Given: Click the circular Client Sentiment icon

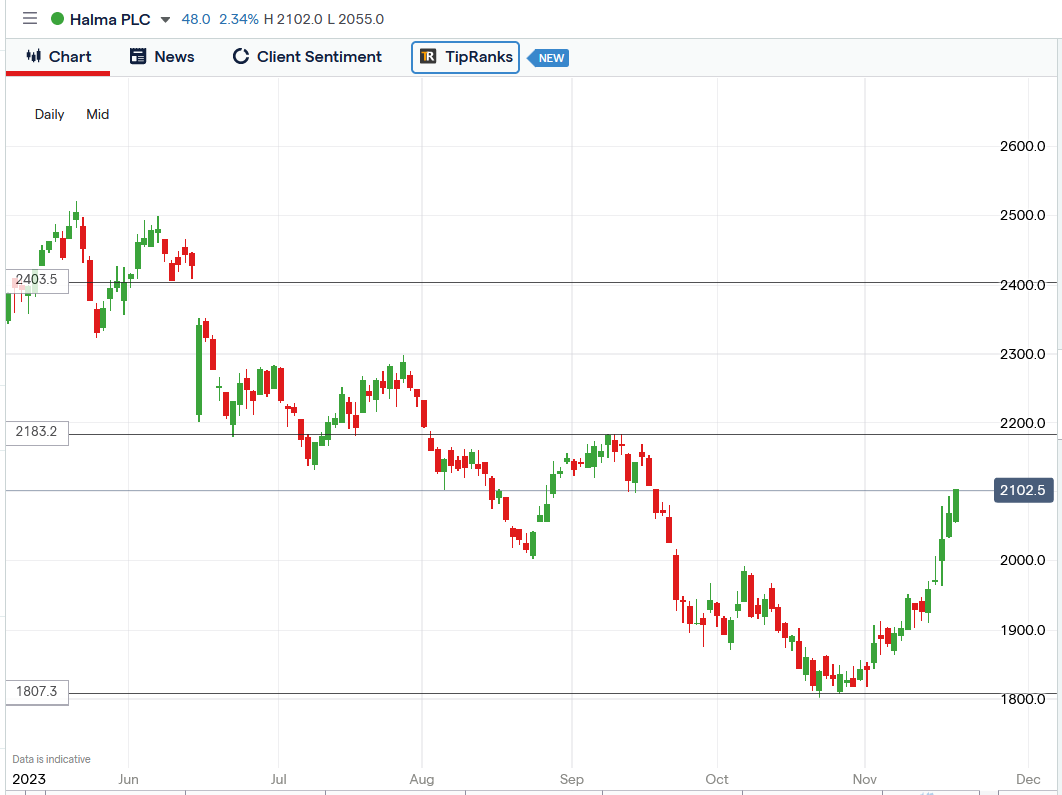Looking at the screenshot, I should 240,56.
